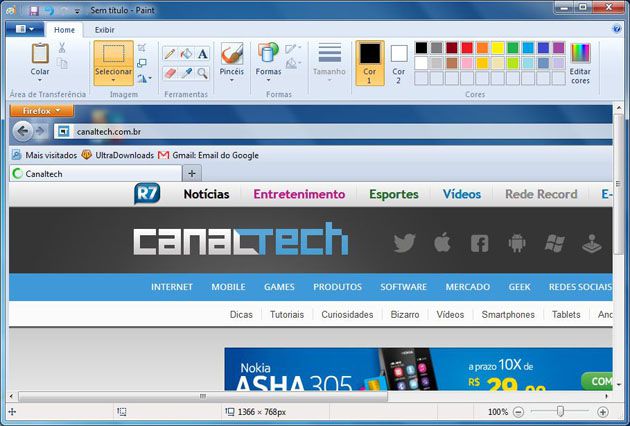Select the Text (A) tool

(202, 53)
